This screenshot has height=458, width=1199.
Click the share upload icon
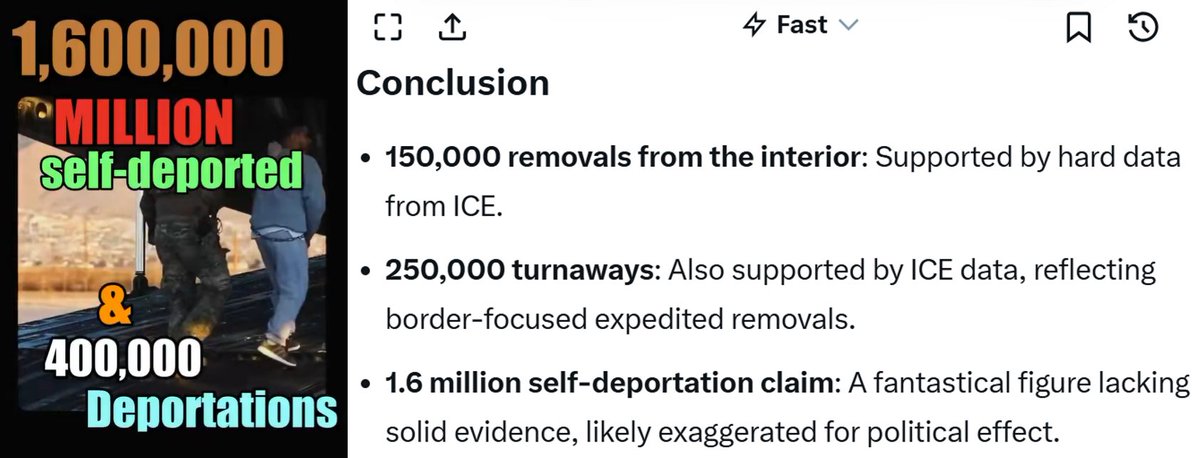pyautogui.click(x=452, y=27)
